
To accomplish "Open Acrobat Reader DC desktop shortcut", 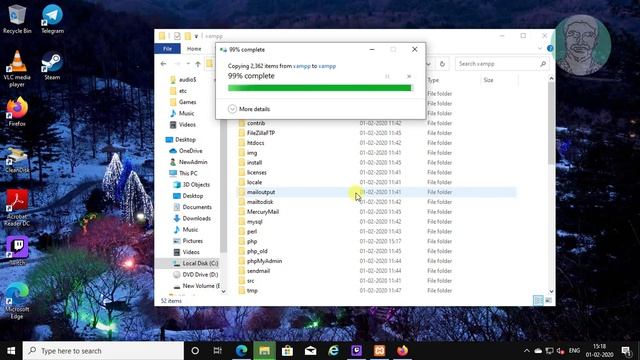I will click(17, 207).
